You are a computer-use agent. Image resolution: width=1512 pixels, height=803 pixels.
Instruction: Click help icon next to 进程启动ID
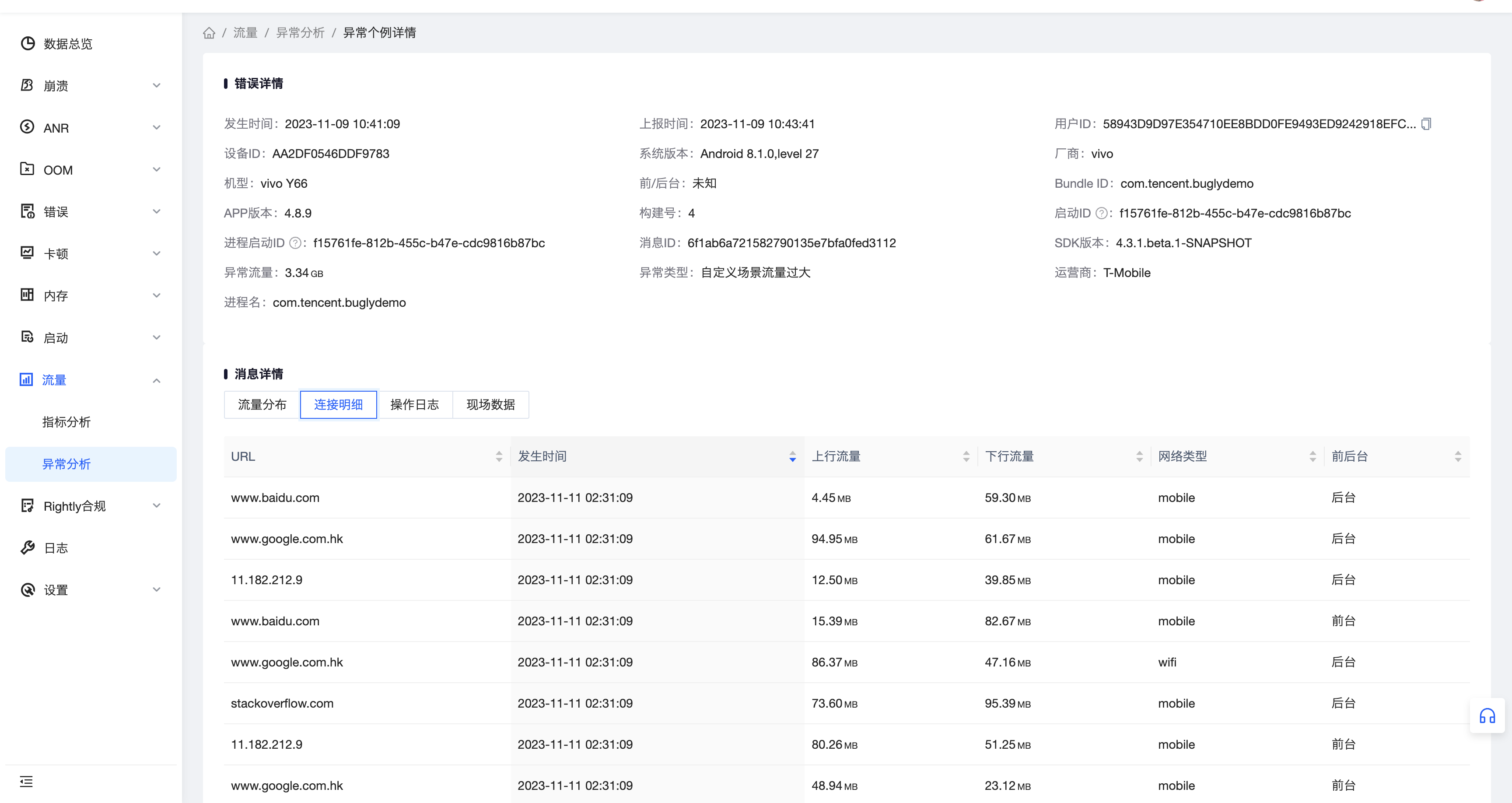(x=295, y=243)
